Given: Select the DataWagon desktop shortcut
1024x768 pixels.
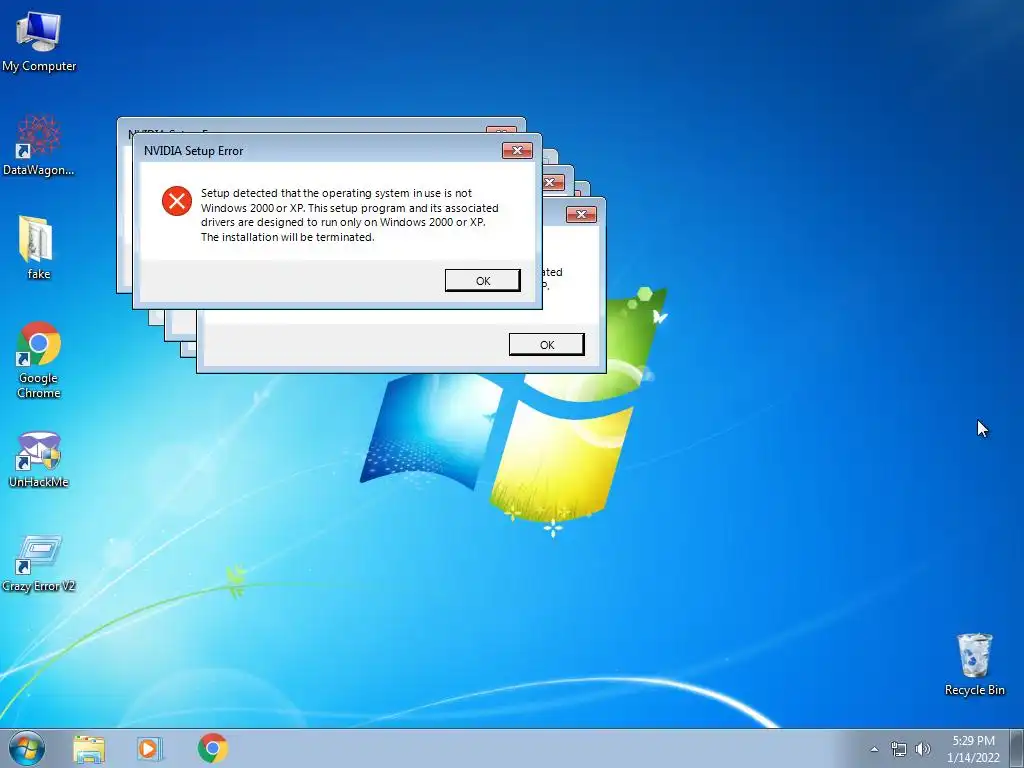Looking at the screenshot, I should pyautogui.click(x=39, y=145).
